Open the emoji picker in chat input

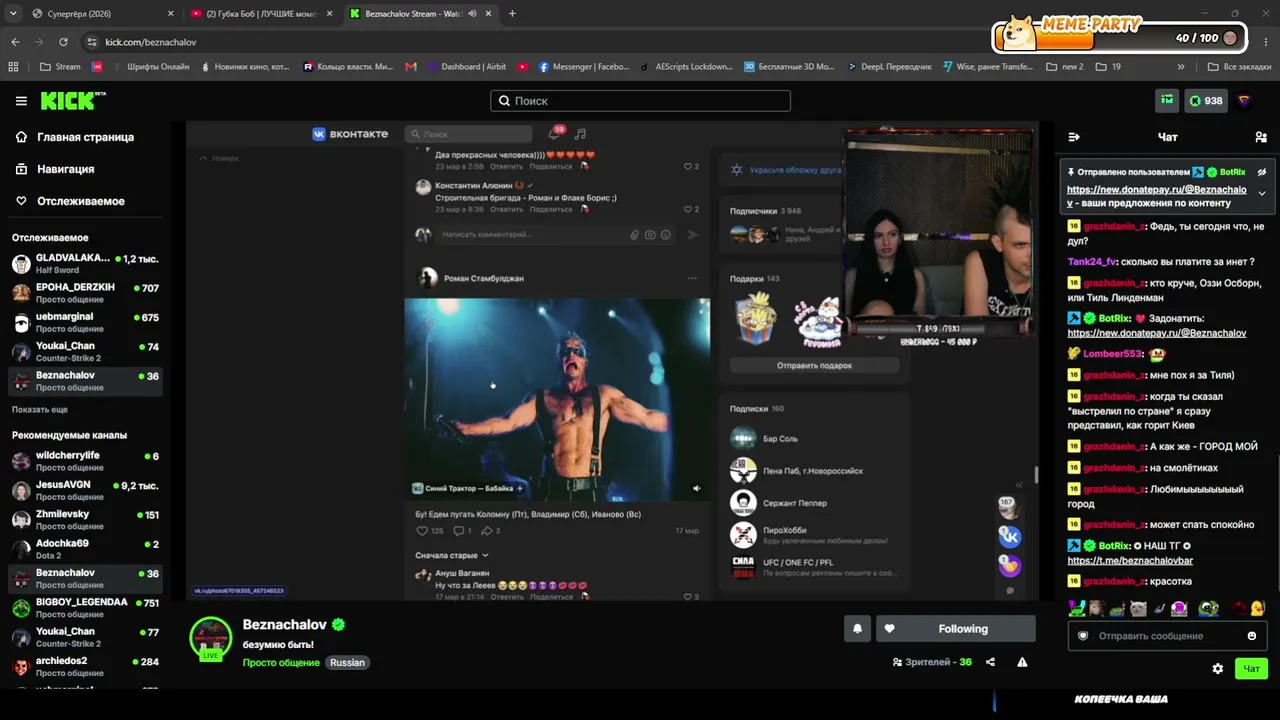[1252, 636]
